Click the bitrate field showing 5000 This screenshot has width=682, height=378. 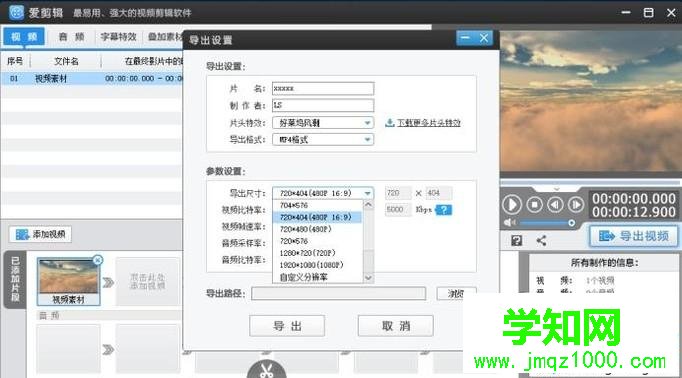[398, 210]
